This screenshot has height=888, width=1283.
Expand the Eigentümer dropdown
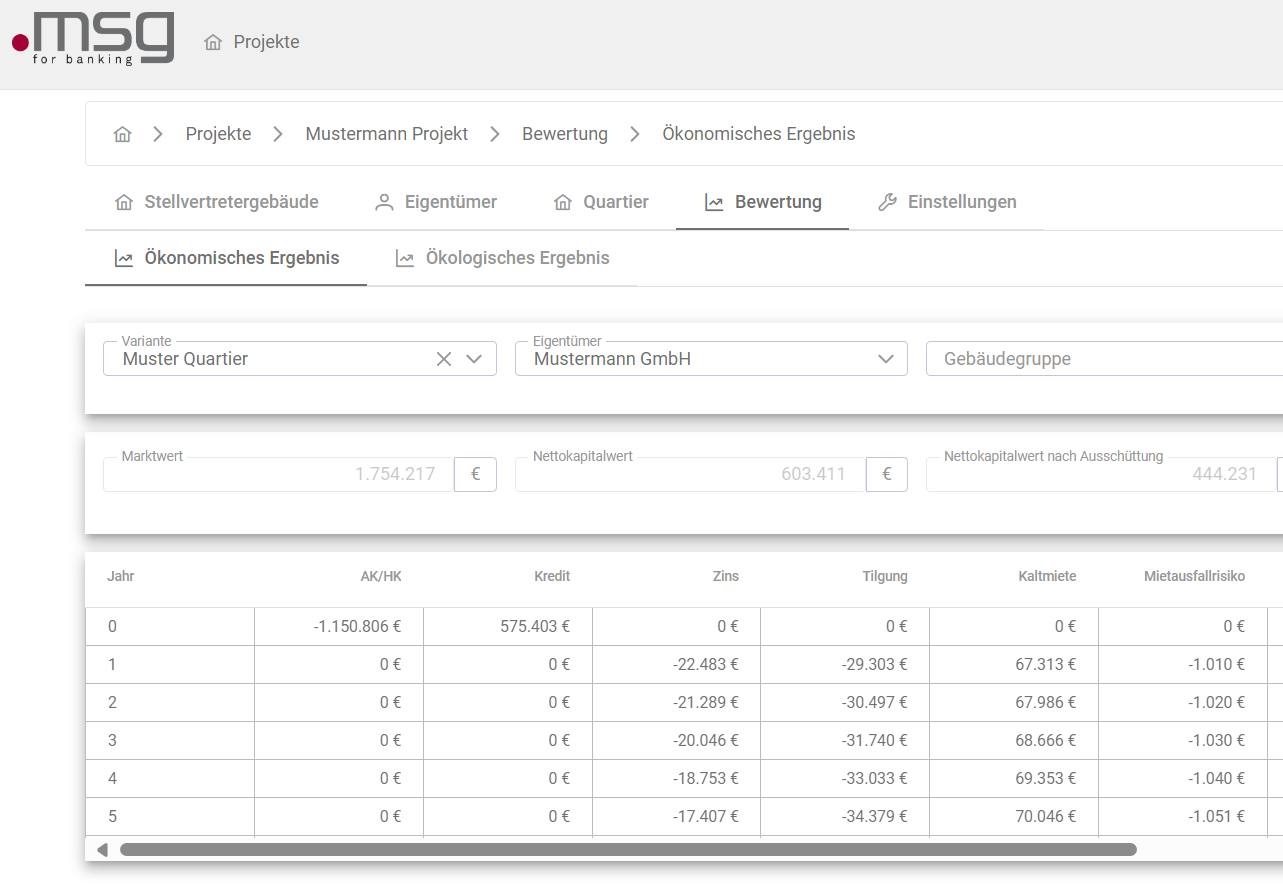pos(885,359)
